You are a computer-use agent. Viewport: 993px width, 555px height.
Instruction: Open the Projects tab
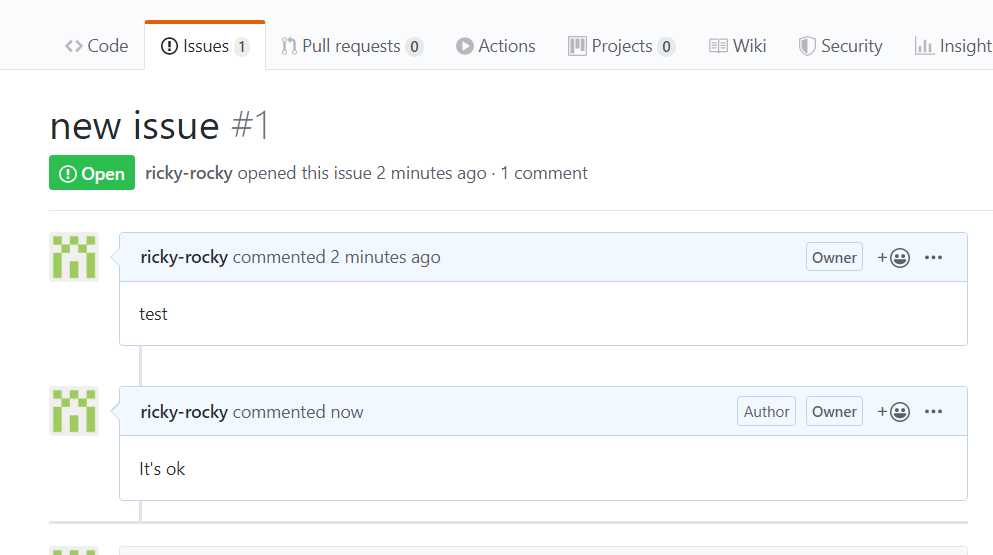[x=621, y=46]
